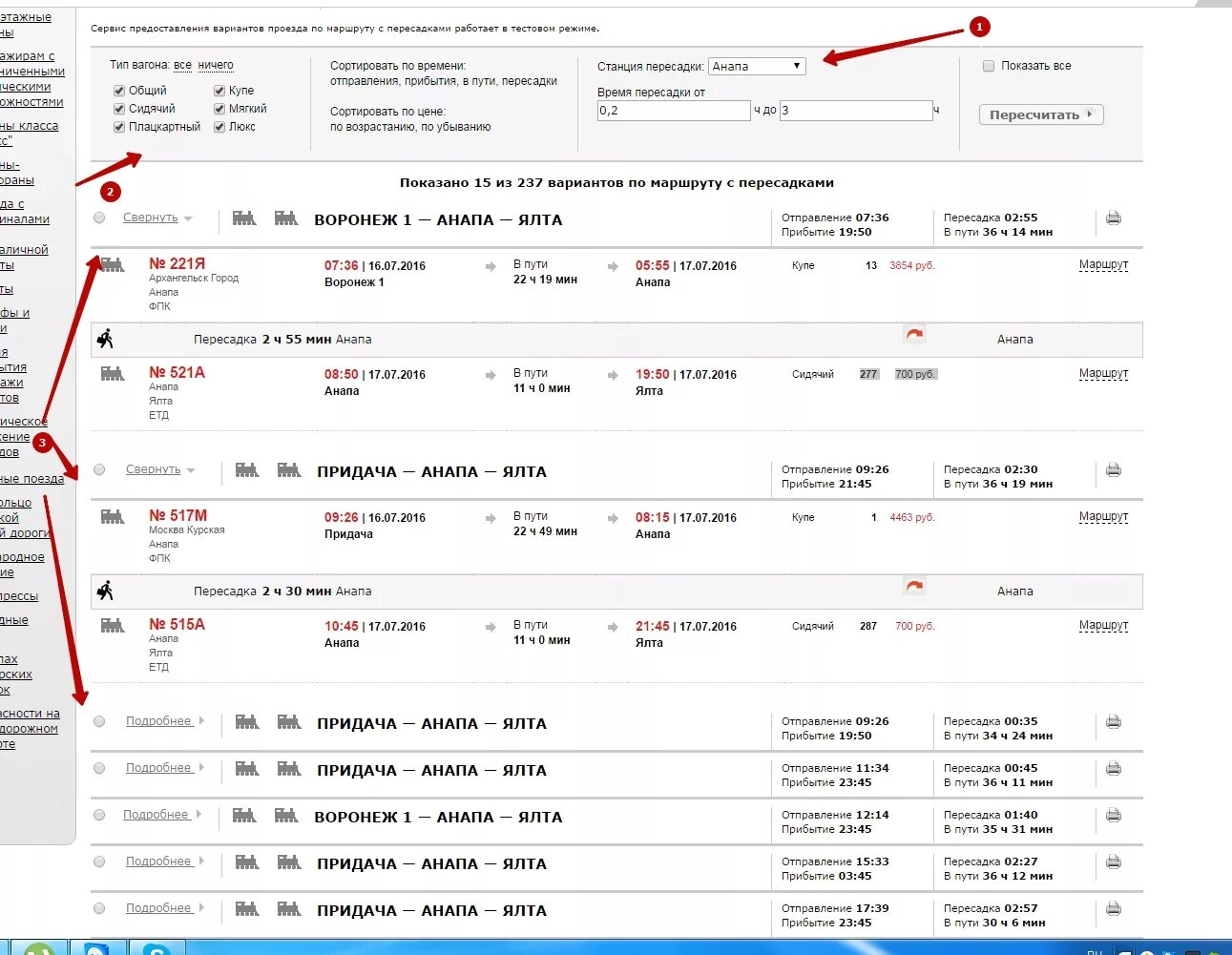Click the train icon beside № 517М
Image resolution: width=1232 pixels, height=955 pixels.
(x=113, y=517)
